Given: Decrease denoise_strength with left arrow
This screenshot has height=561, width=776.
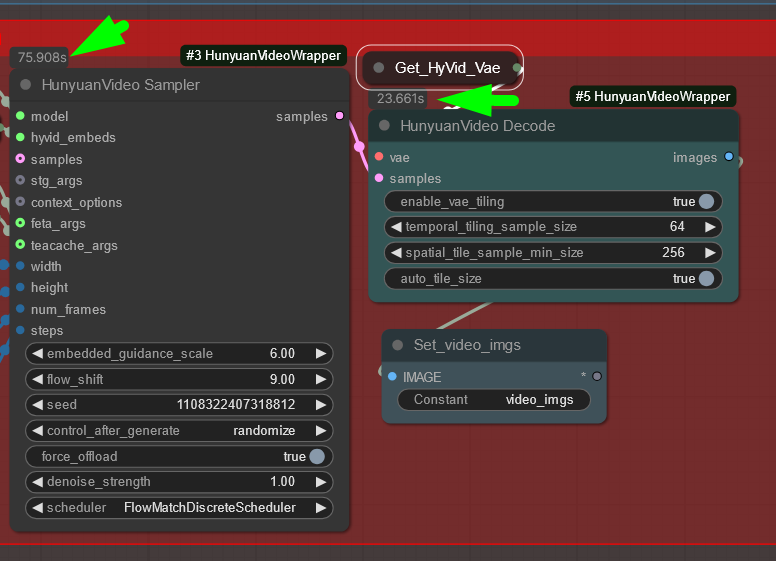Looking at the screenshot, I should [x=37, y=482].
